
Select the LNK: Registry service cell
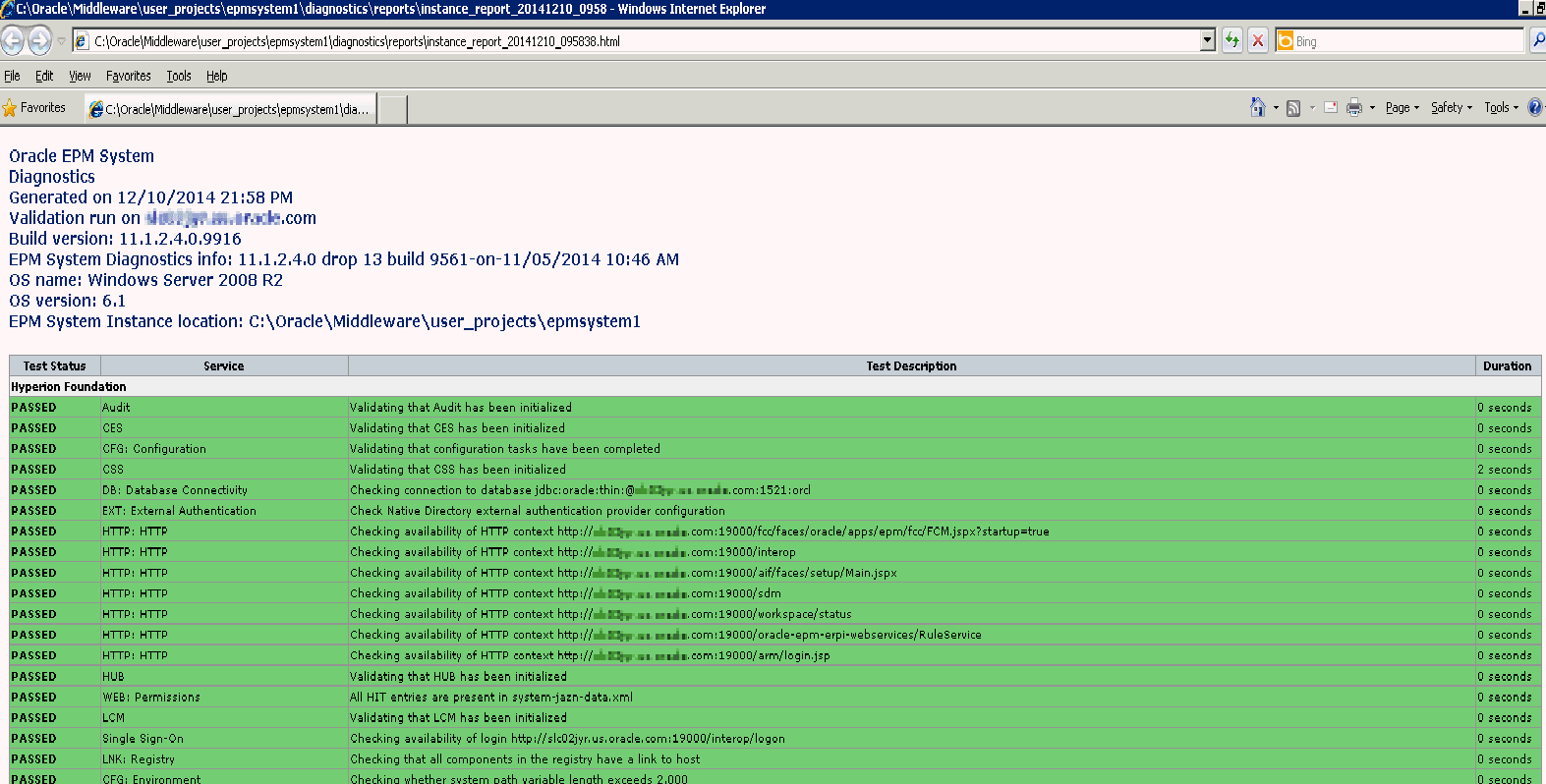click(x=224, y=758)
